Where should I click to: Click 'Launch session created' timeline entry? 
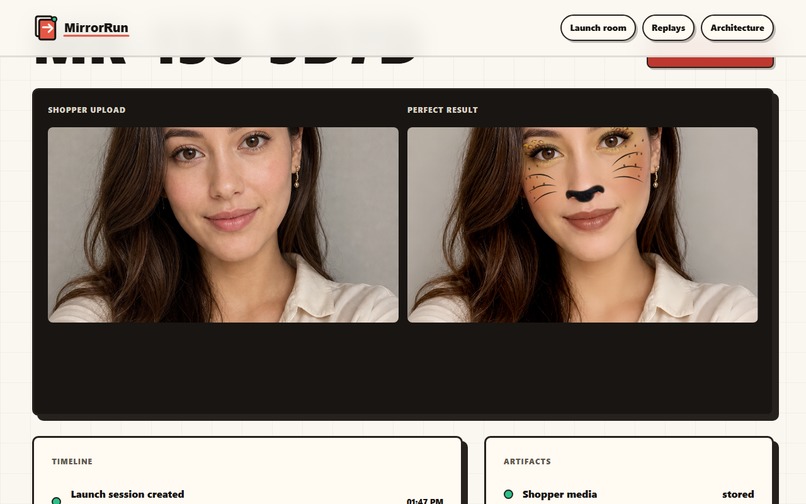127,494
